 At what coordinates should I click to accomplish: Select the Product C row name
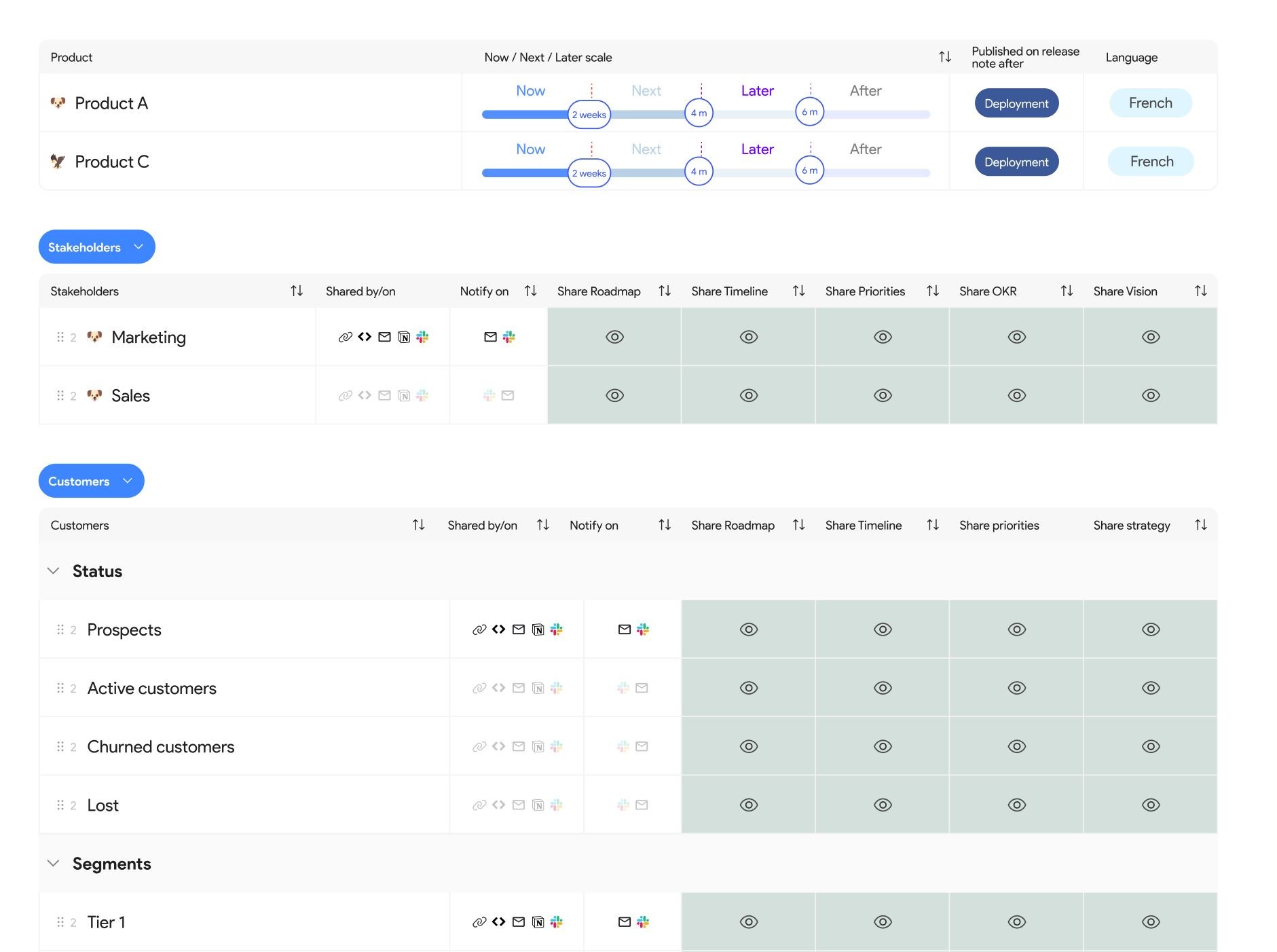[x=112, y=162]
